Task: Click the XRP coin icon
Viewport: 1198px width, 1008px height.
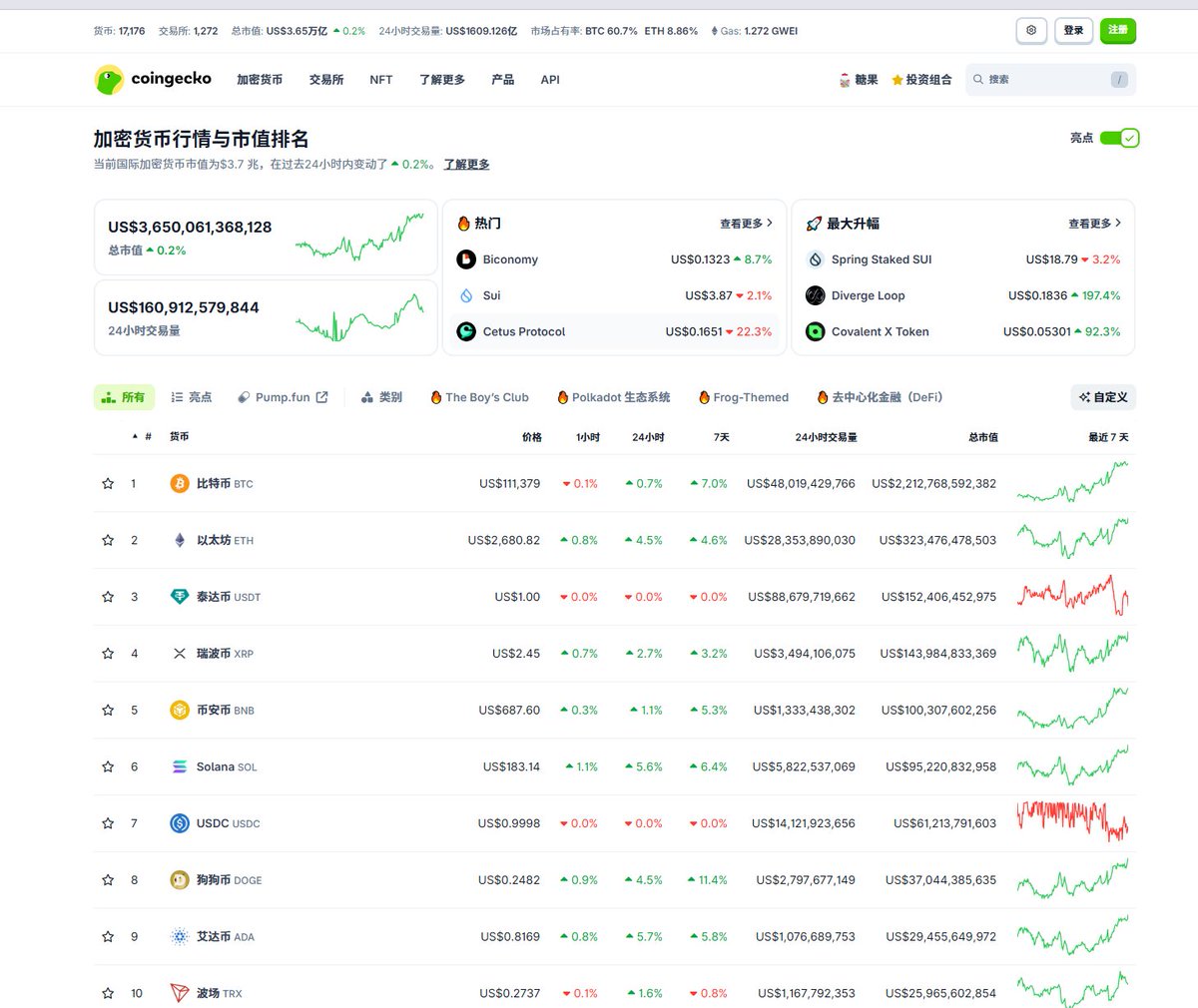Action: click(180, 654)
